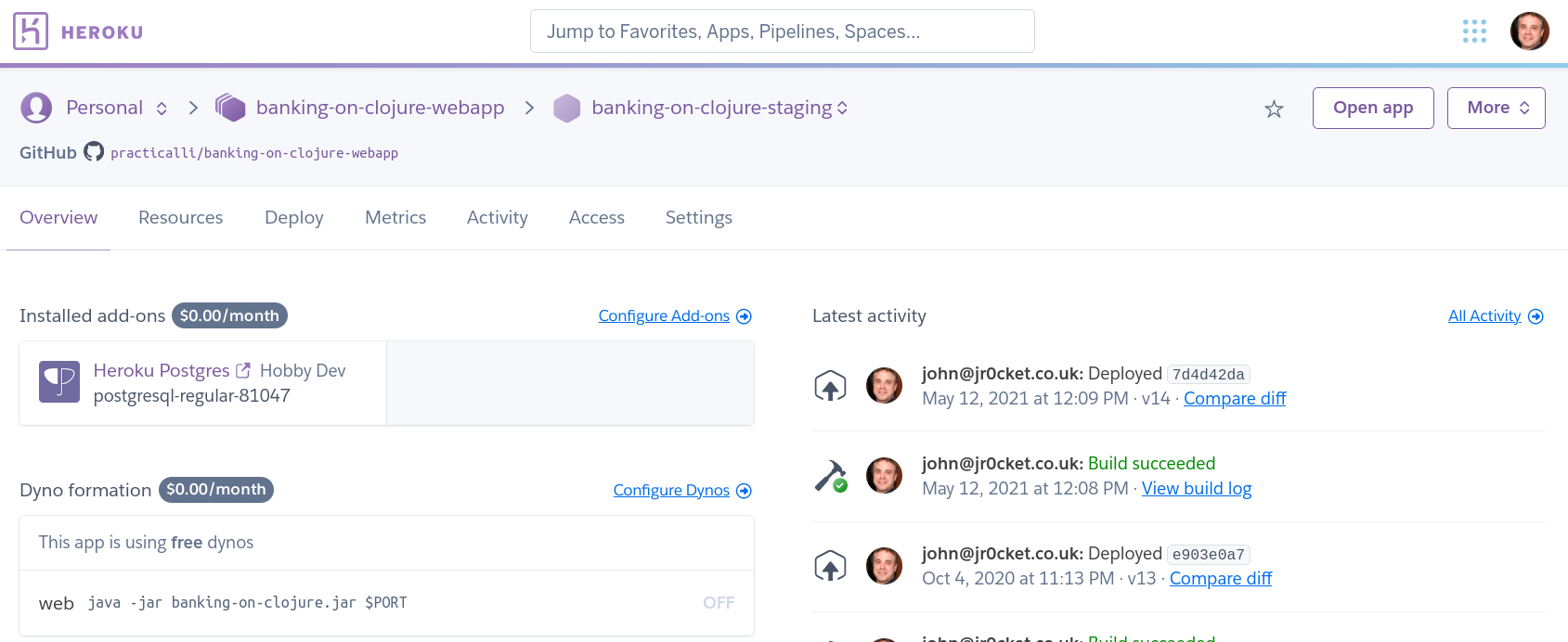Viewport: 1568px width, 642px height.
Task: Follow the Configure Add-ons link
Action: [664, 316]
